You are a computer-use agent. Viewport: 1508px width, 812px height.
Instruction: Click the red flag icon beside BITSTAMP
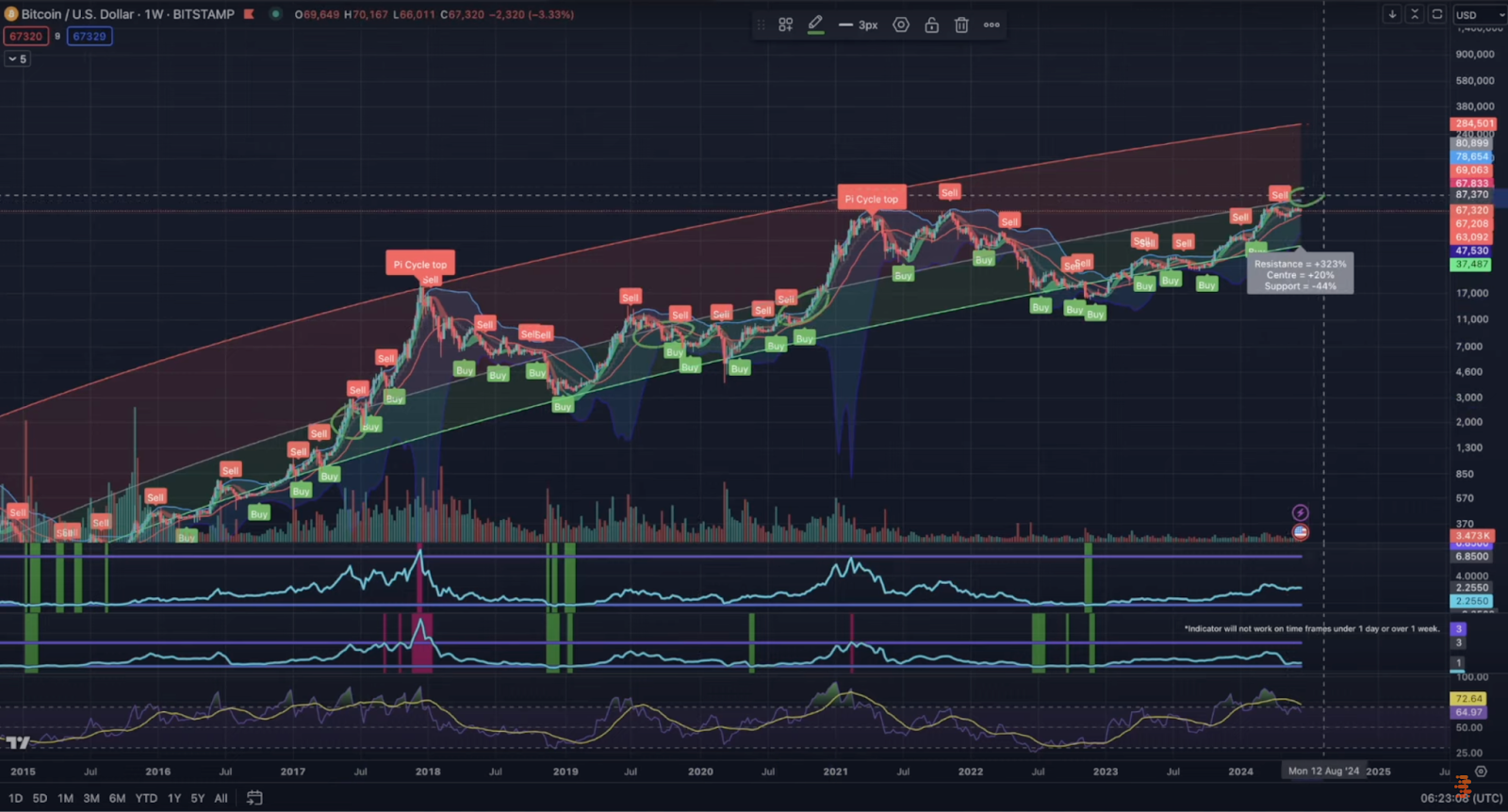[249, 14]
